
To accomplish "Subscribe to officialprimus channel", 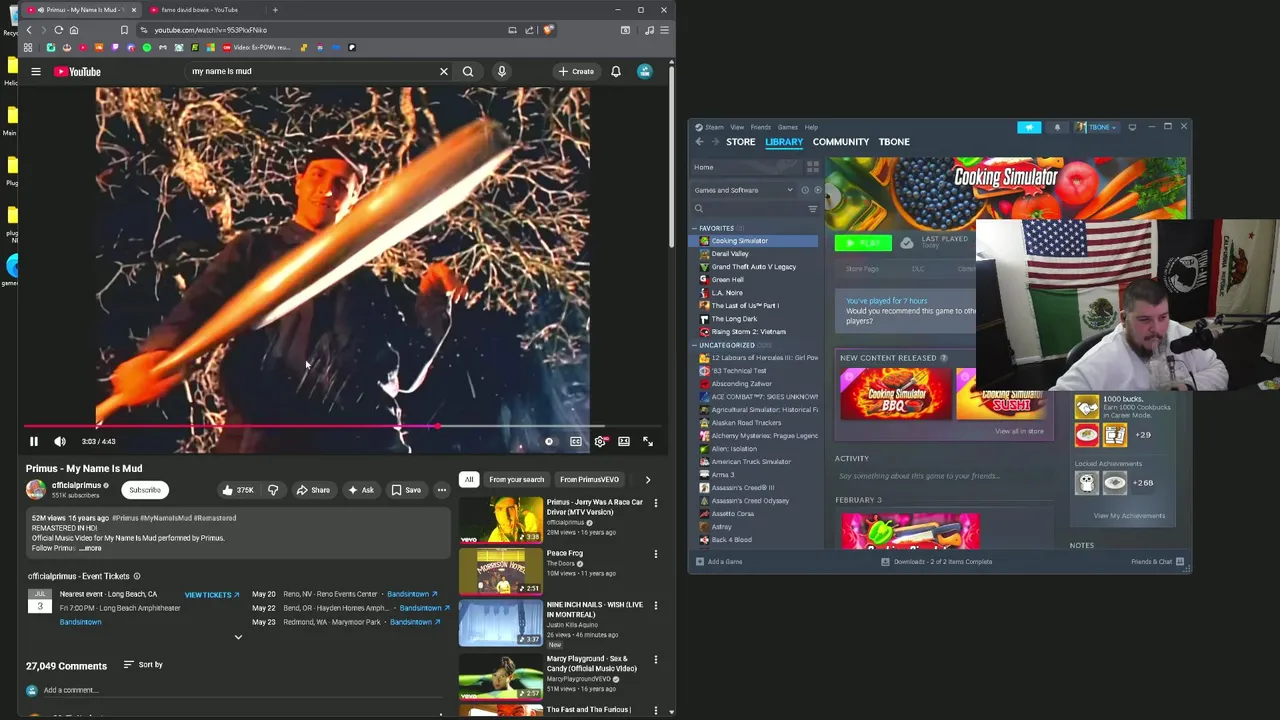I will [x=144, y=490].
